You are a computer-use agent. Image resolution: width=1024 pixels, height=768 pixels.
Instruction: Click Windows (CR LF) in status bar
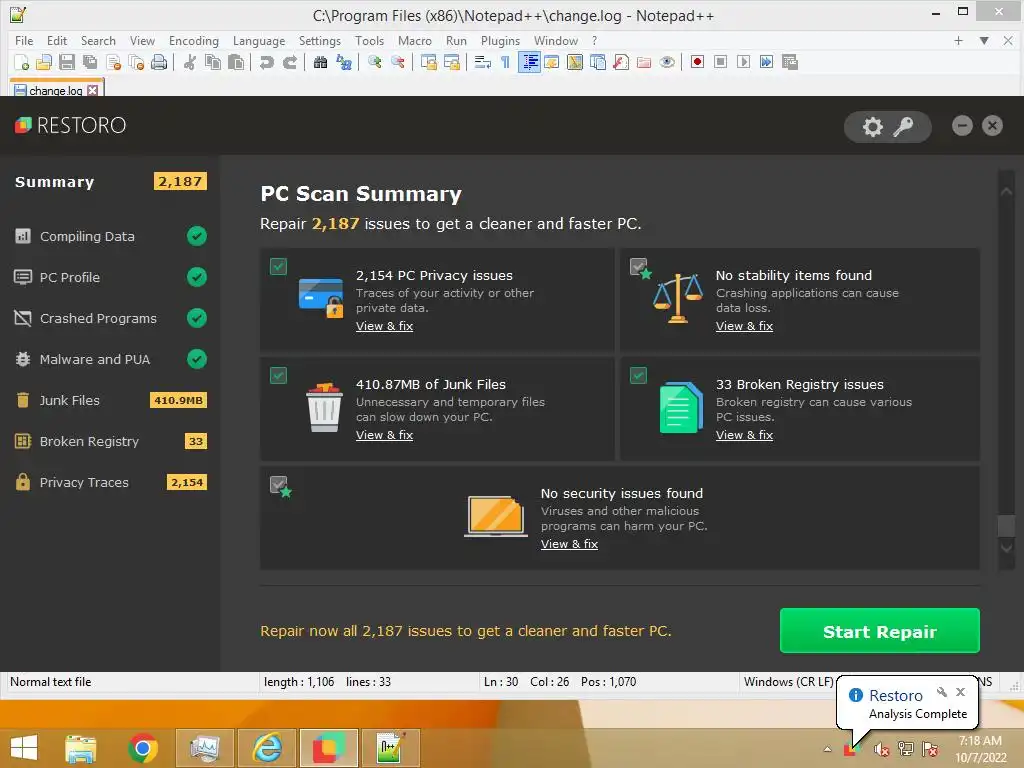788,682
